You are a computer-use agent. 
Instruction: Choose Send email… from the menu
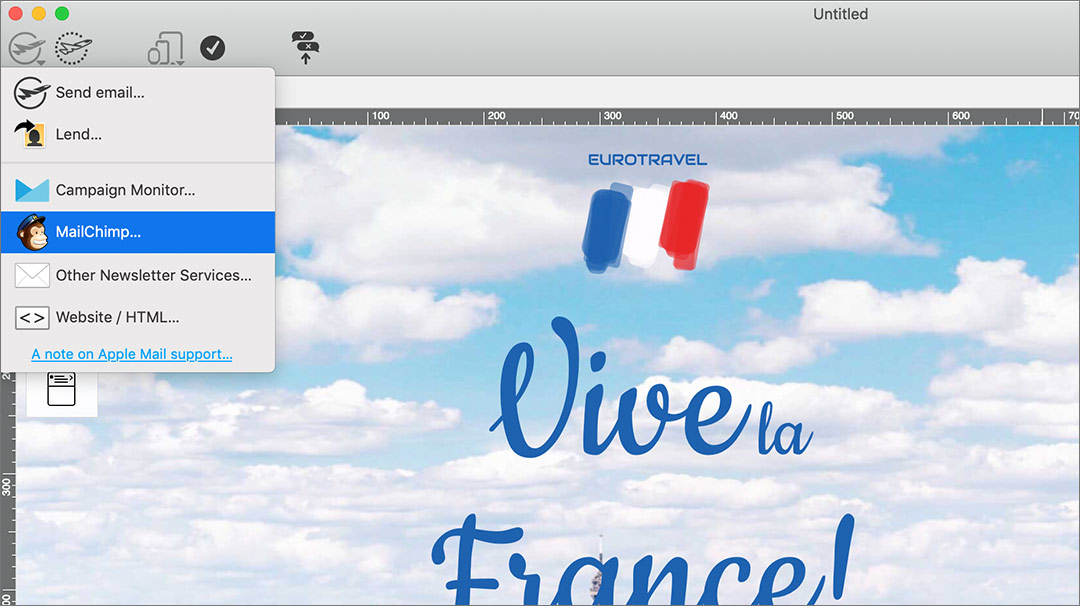coord(138,92)
